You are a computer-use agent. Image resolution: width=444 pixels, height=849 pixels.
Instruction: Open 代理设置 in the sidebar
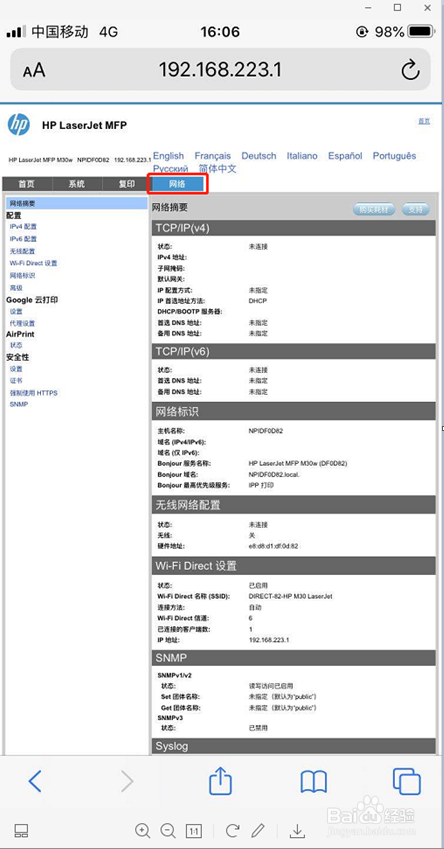click(x=22, y=323)
